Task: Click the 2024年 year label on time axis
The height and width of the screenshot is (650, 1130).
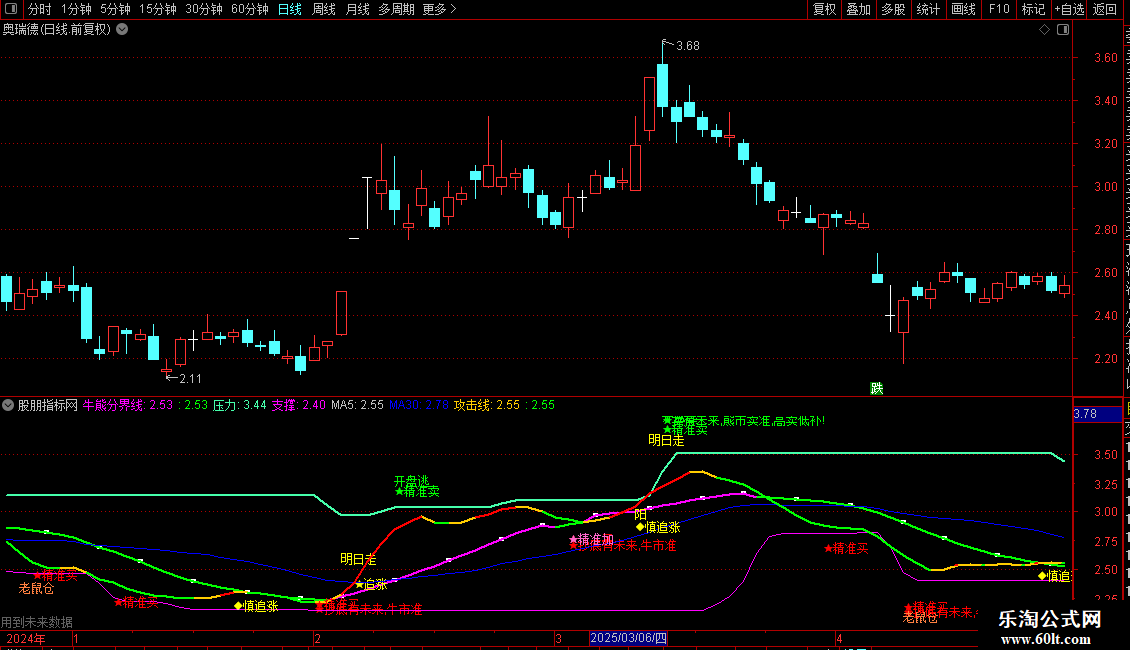Action: click(26, 638)
